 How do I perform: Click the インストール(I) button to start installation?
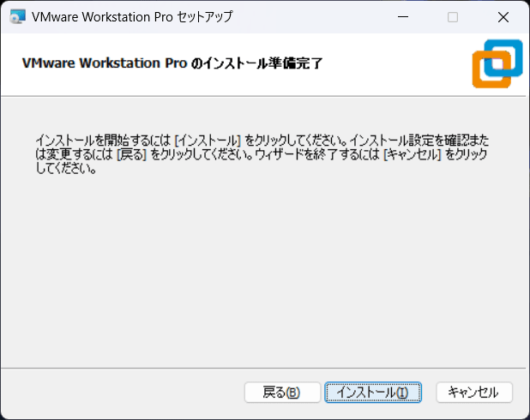(373, 392)
